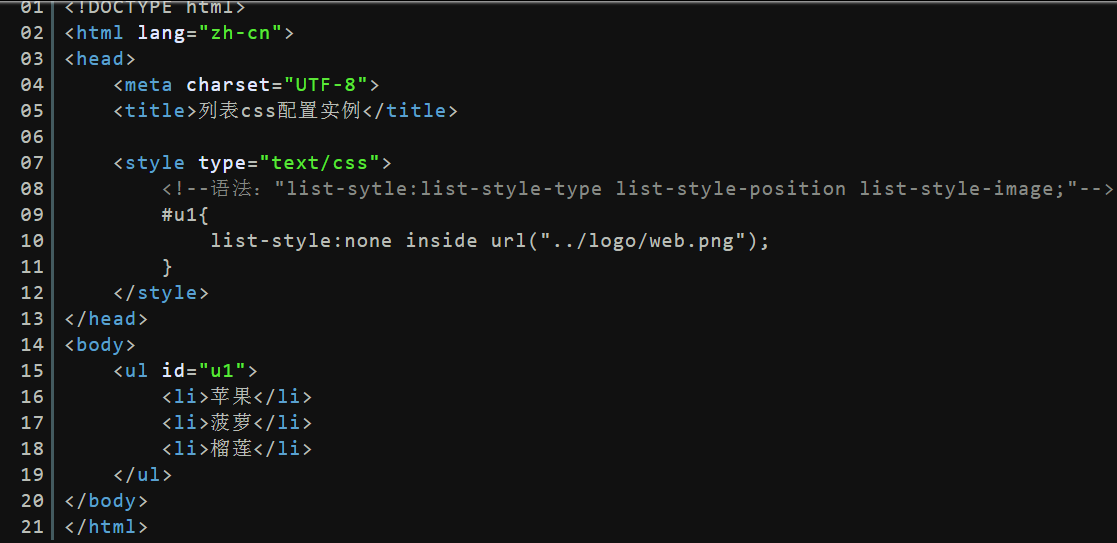Click the #u1 selector

tap(179, 214)
